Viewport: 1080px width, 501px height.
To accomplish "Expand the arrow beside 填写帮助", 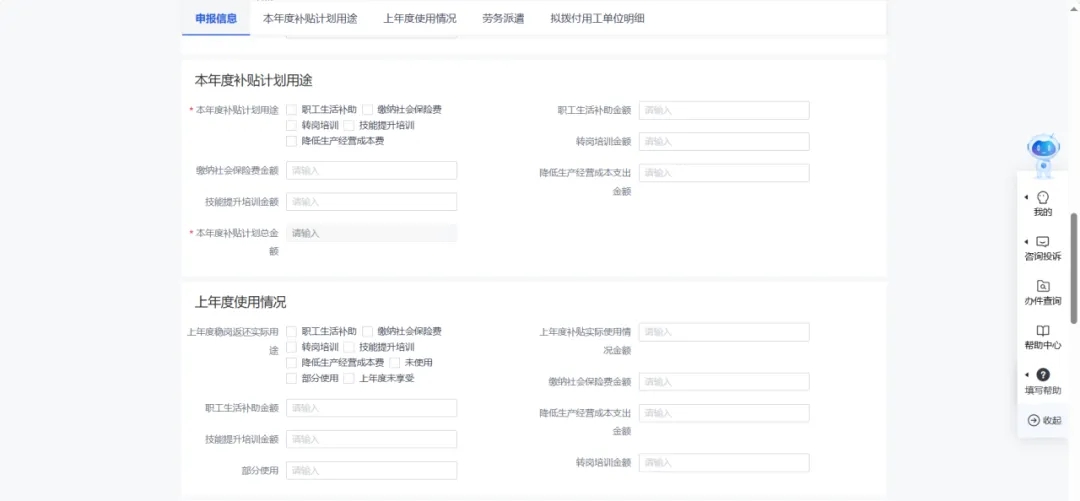I will [1027, 375].
